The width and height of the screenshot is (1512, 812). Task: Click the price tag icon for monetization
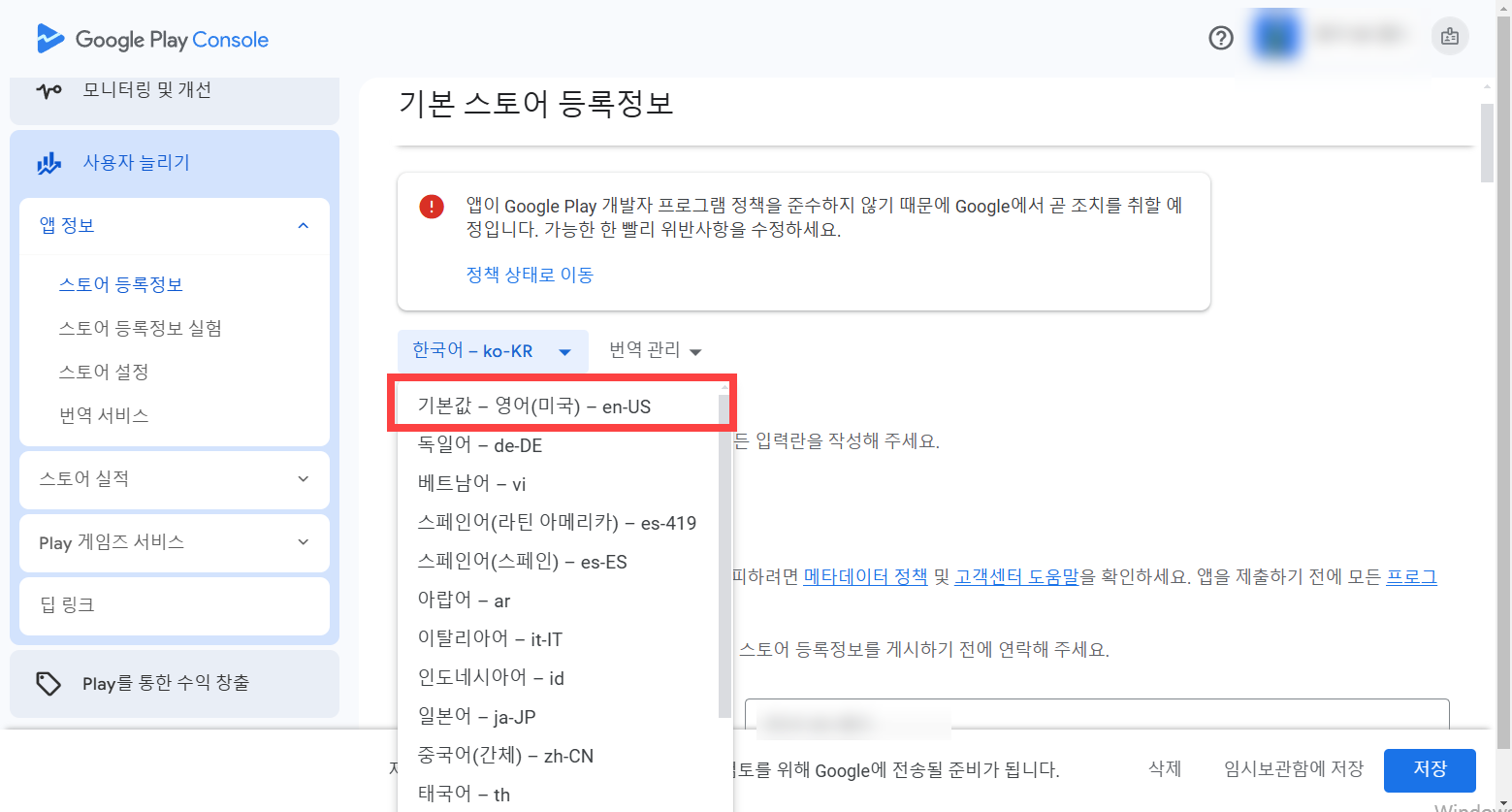point(48,683)
